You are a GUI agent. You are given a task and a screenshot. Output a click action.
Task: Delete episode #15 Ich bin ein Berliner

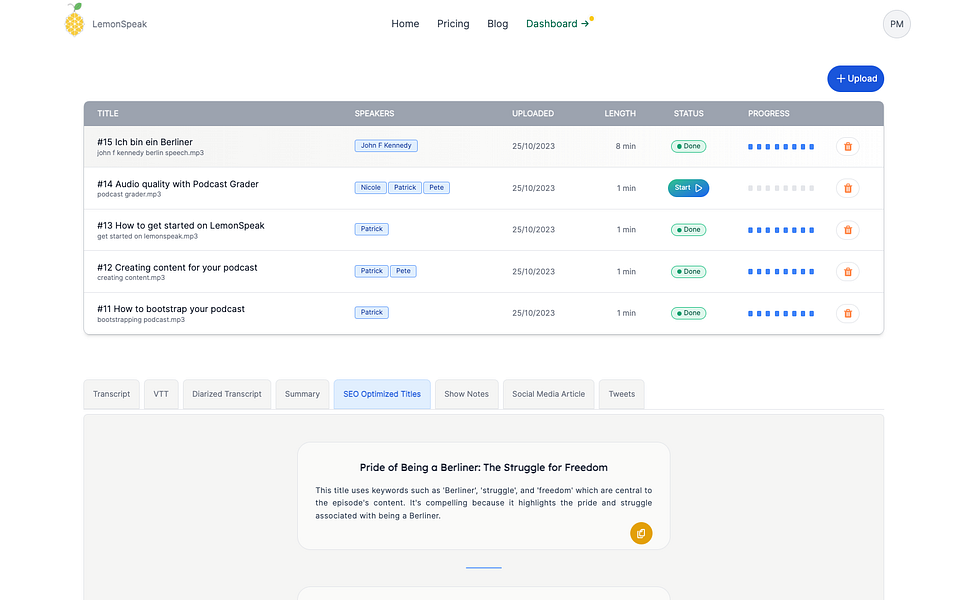(847, 147)
